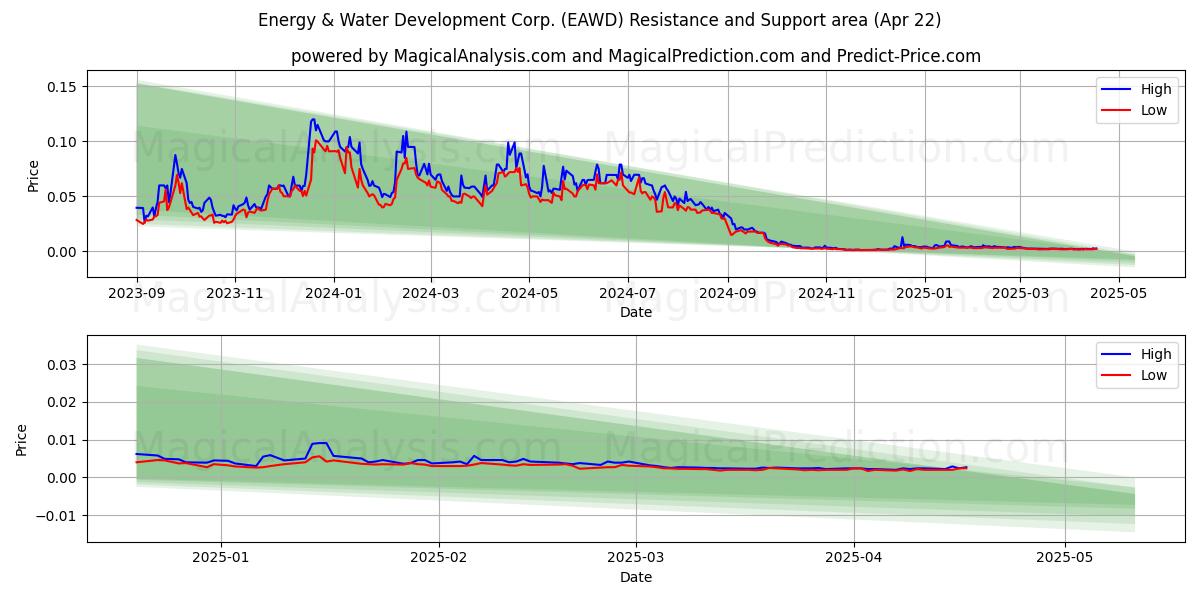Click the 'Price' axis label of bottom chart
The image size is (1200, 600).
click(x=22, y=440)
